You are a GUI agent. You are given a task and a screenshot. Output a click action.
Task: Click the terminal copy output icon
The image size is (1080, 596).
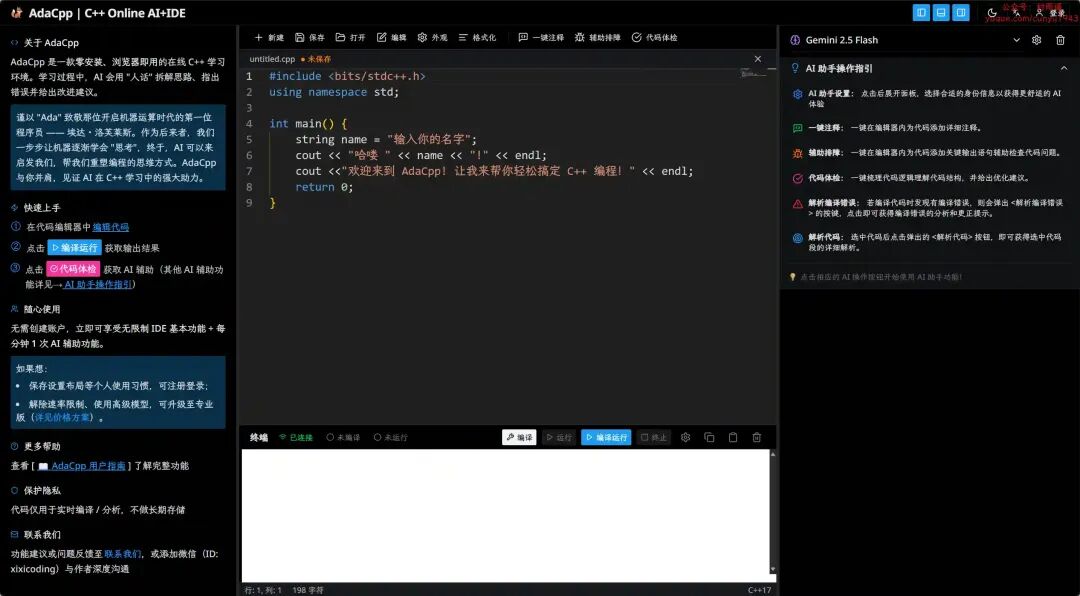tap(709, 438)
